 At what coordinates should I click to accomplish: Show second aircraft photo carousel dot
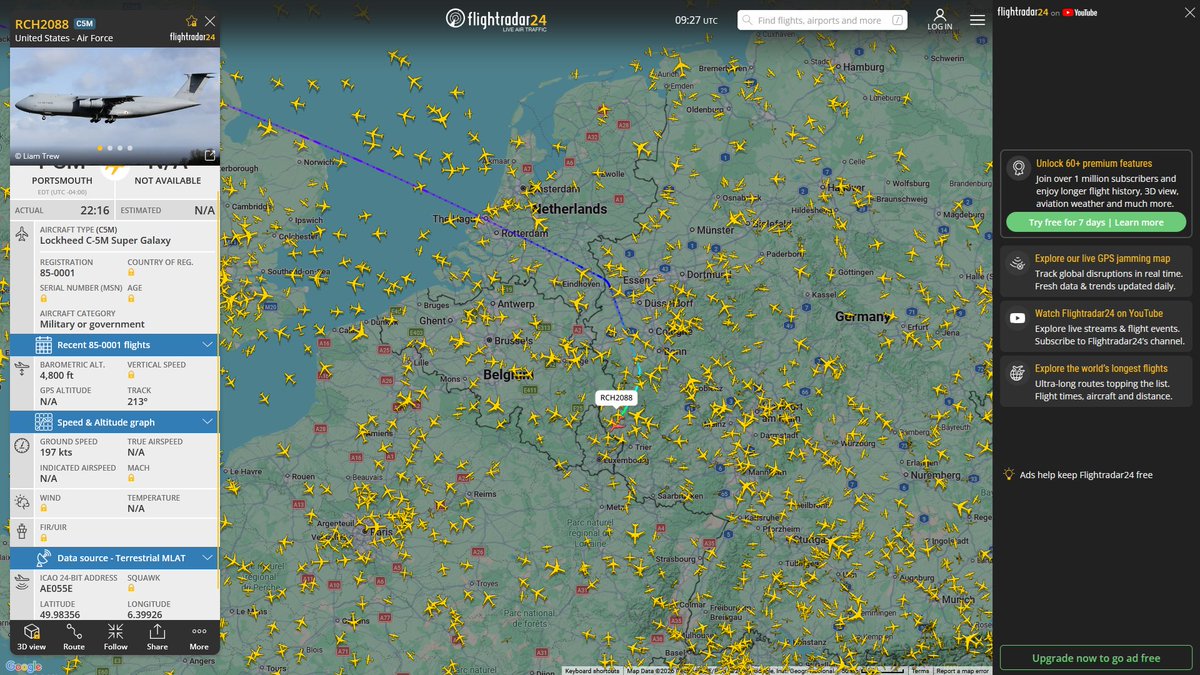110,148
